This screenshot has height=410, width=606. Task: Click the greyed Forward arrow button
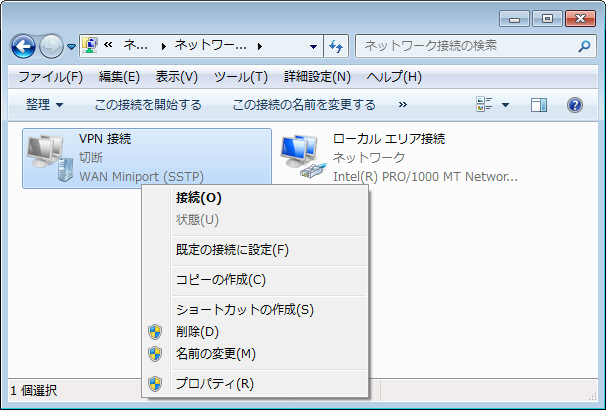pos(51,46)
